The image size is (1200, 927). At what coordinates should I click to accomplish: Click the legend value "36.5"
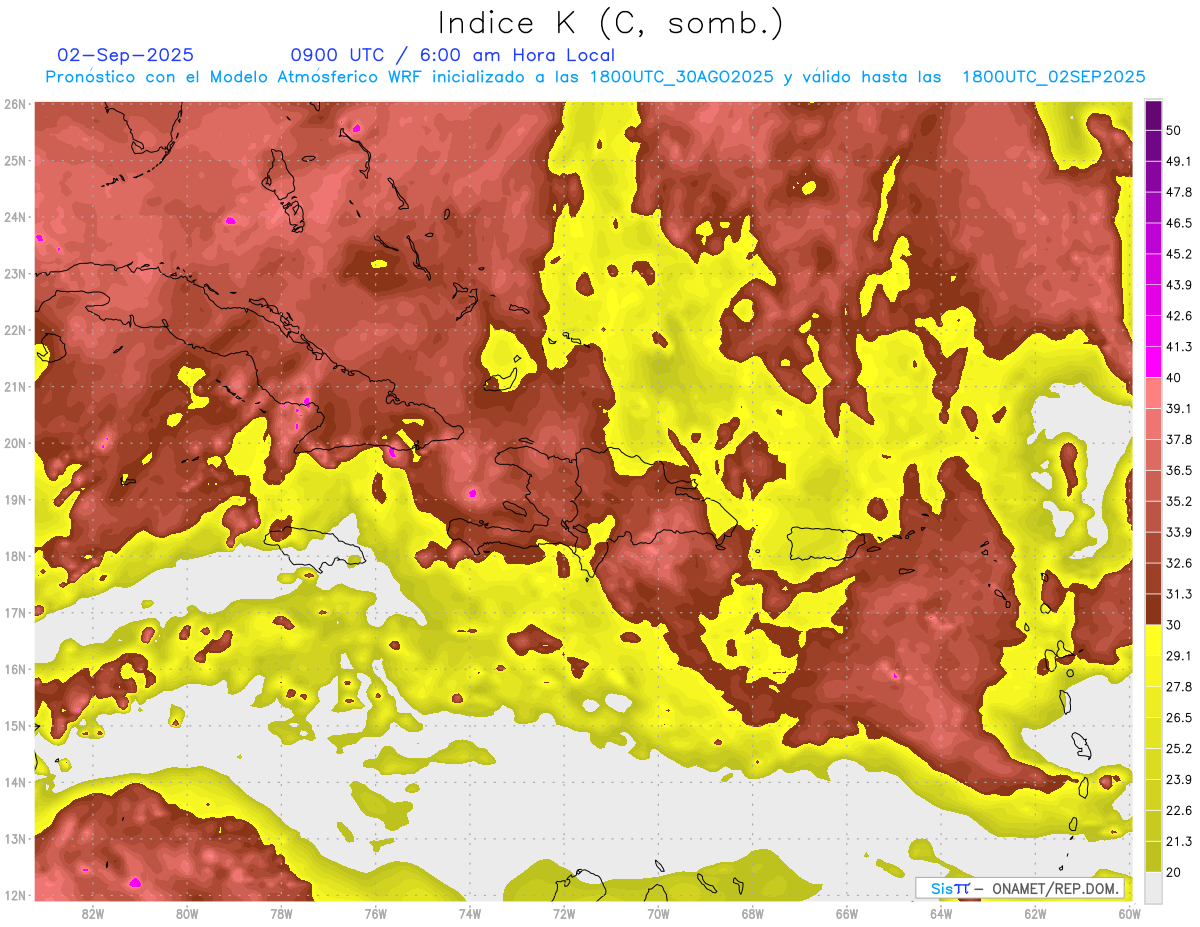click(x=1179, y=470)
